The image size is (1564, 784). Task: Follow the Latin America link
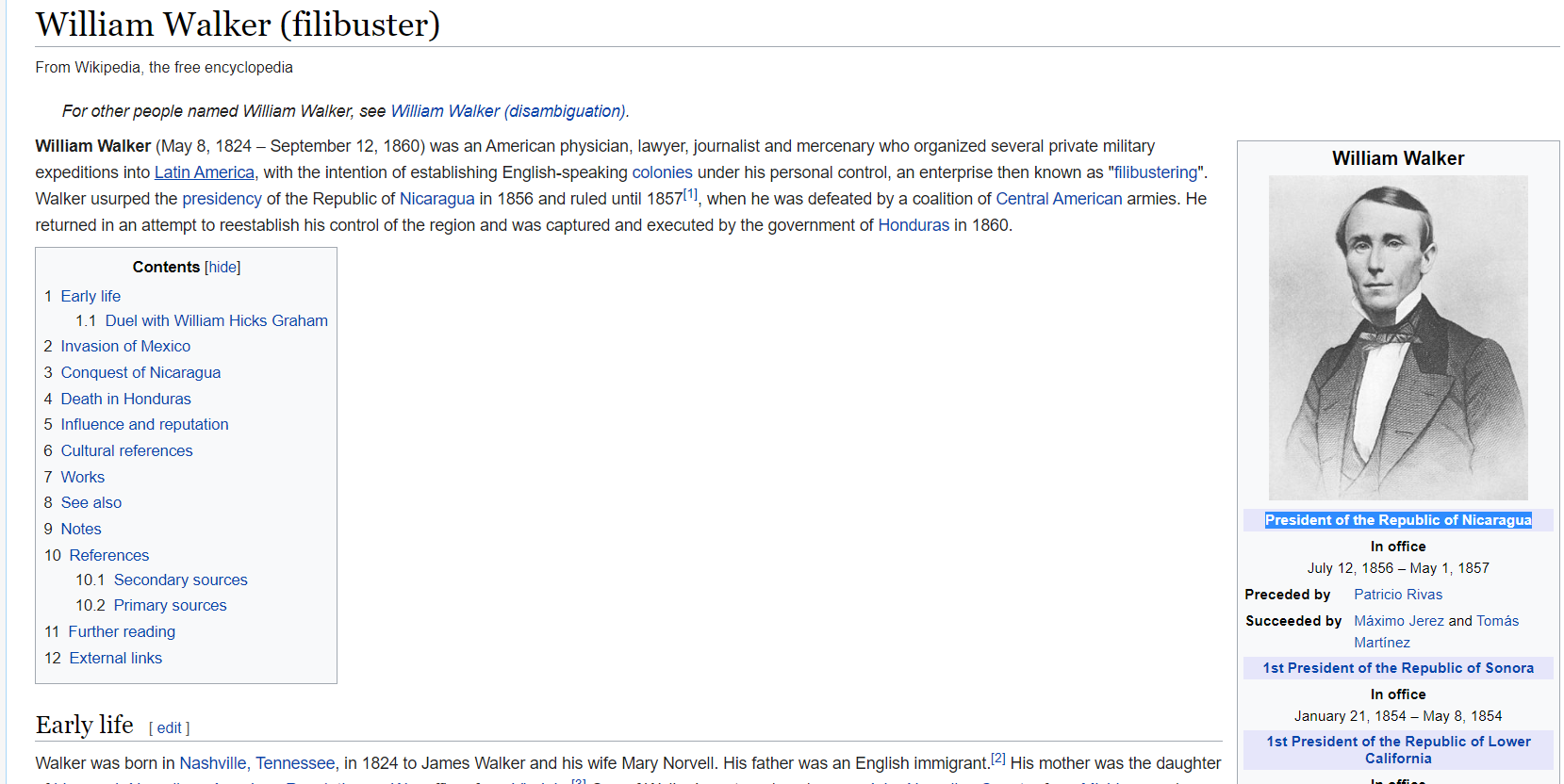tap(205, 172)
